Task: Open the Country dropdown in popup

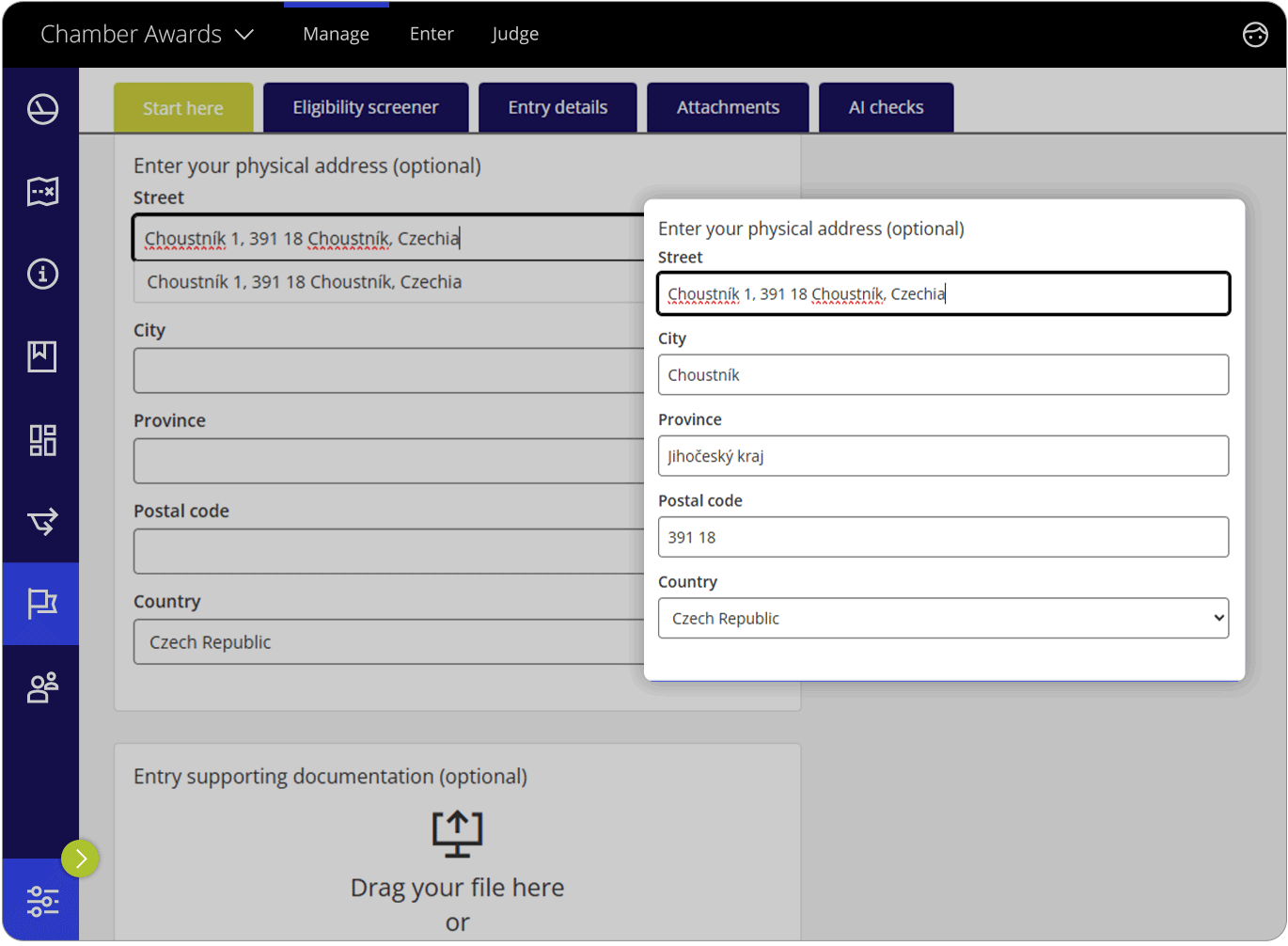Action: (x=943, y=618)
